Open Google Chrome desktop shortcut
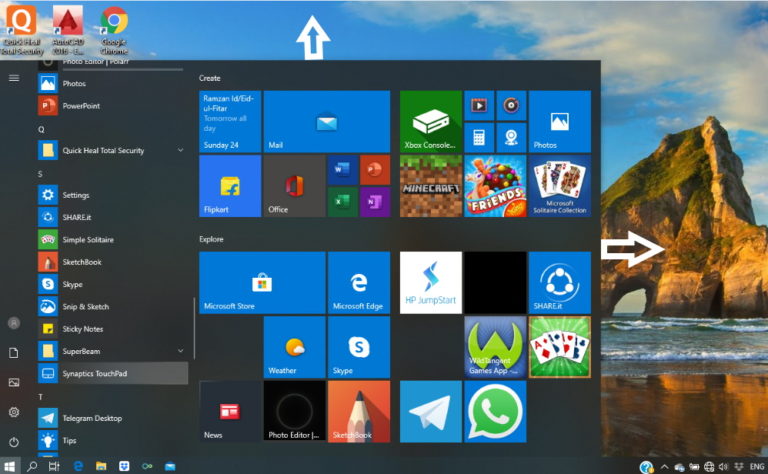This screenshot has width=768, height=474. pyautogui.click(x=114, y=30)
